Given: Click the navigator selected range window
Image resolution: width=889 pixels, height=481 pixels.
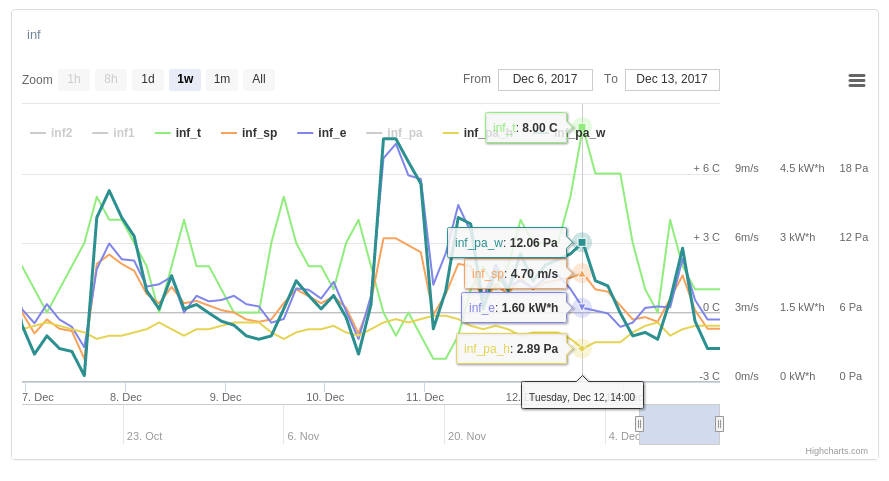Looking at the screenshot, I should [679, 424].
